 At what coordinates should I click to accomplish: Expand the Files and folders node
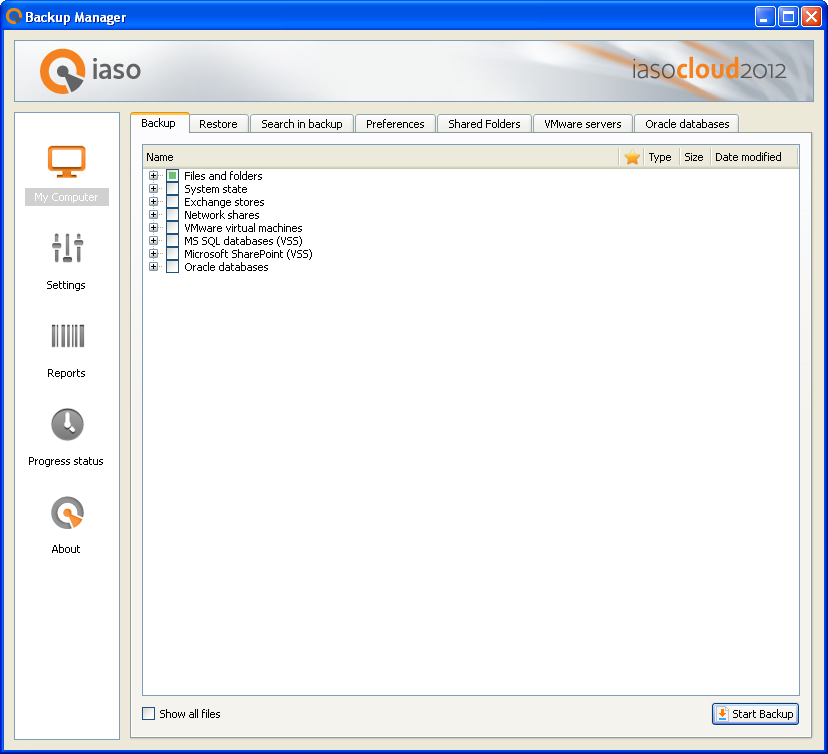click(x=153, y=175)
